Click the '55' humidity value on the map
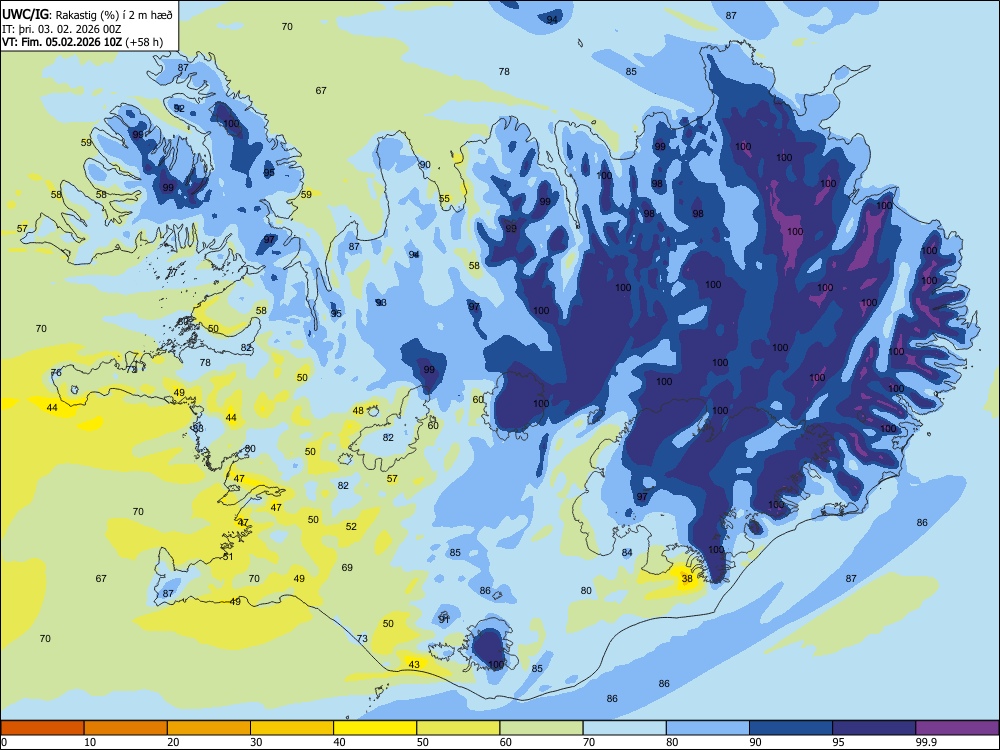 click(444, 199)
